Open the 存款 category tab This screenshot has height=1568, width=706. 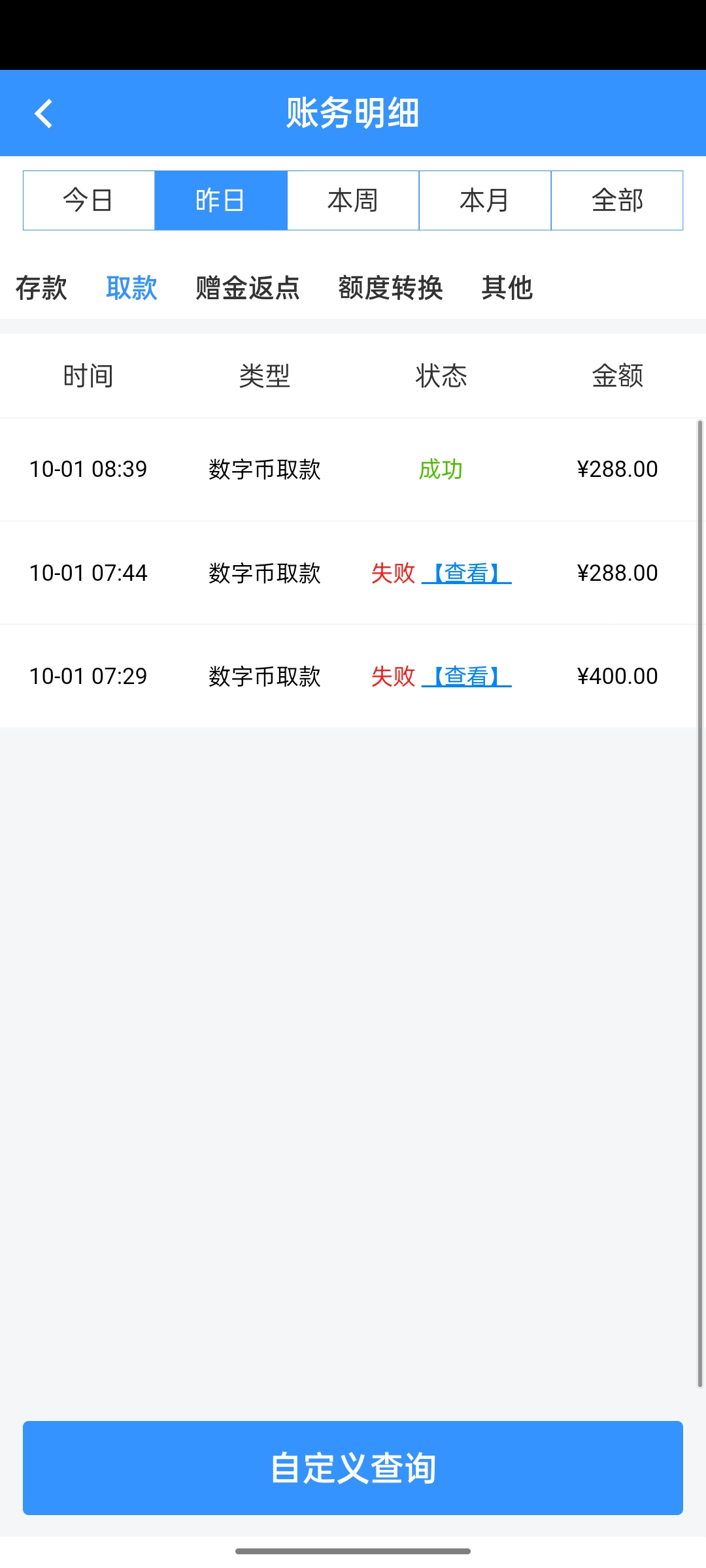(x=41, y=288)
